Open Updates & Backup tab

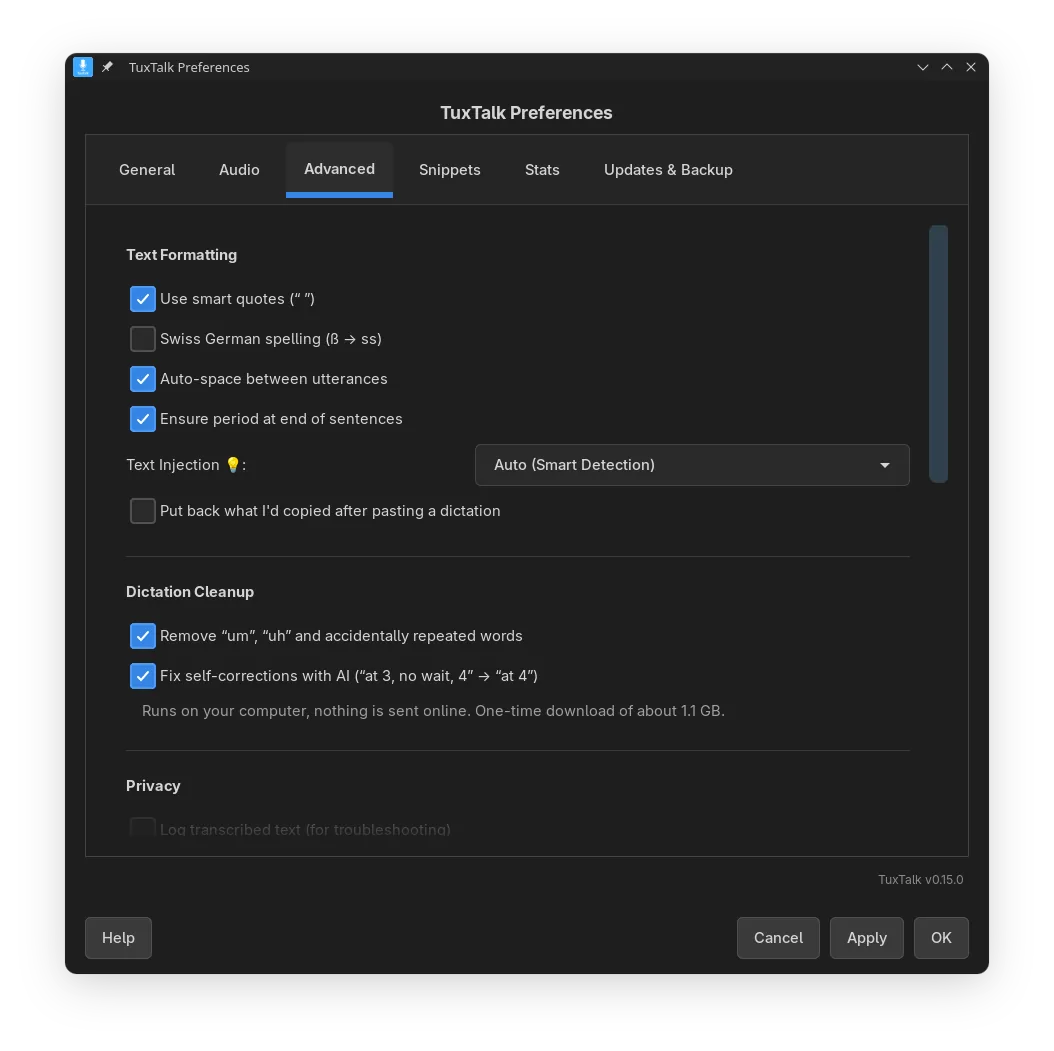(x=668, y=170)
